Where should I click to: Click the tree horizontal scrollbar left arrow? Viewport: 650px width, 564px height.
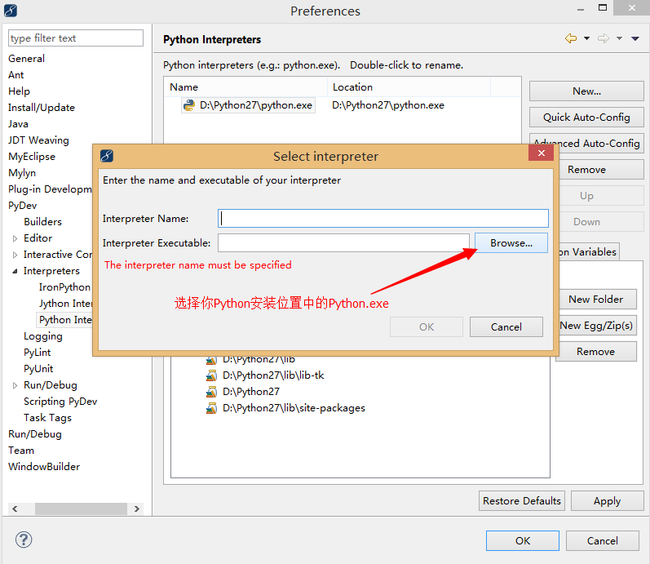[15, 509]
